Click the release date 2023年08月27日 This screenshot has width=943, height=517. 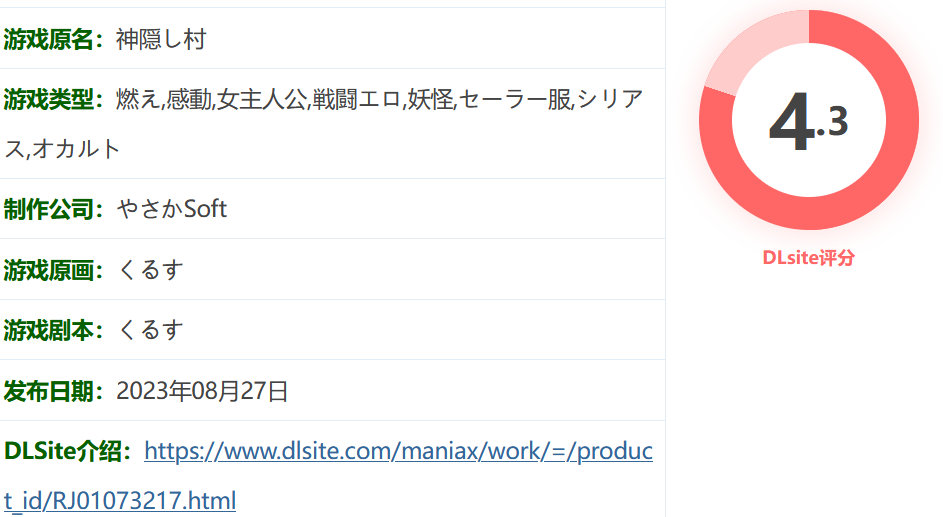(202, 391)
